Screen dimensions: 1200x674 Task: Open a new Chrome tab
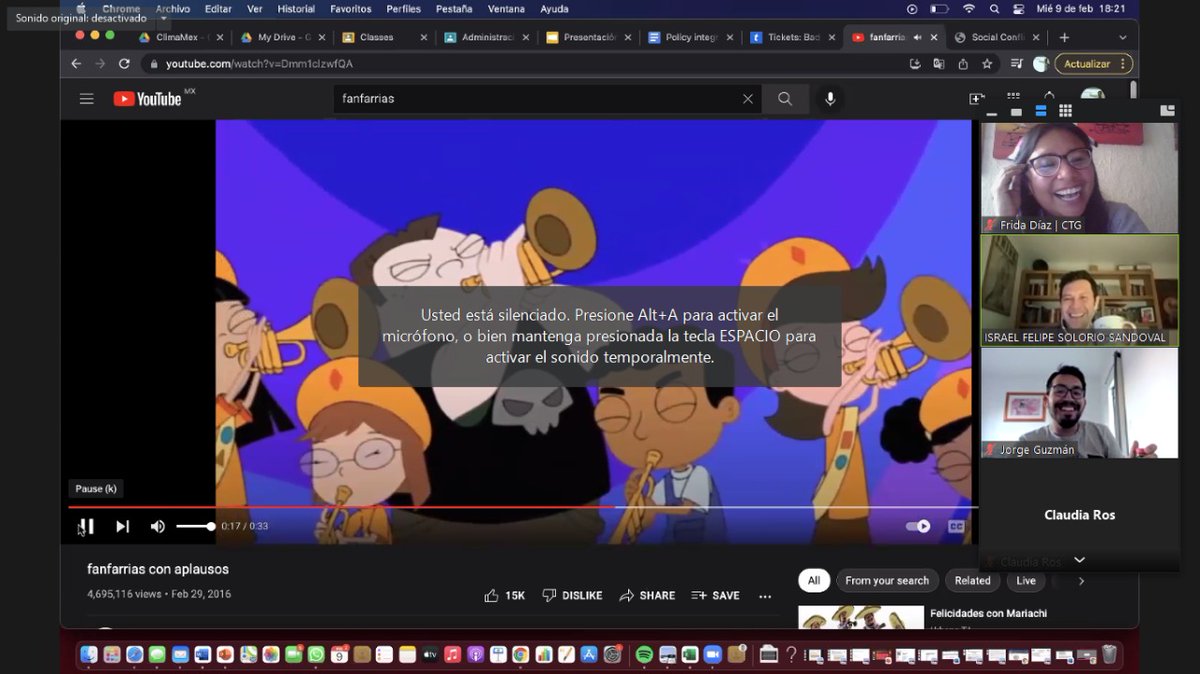pyautogui.click(x=1064, y=37)
